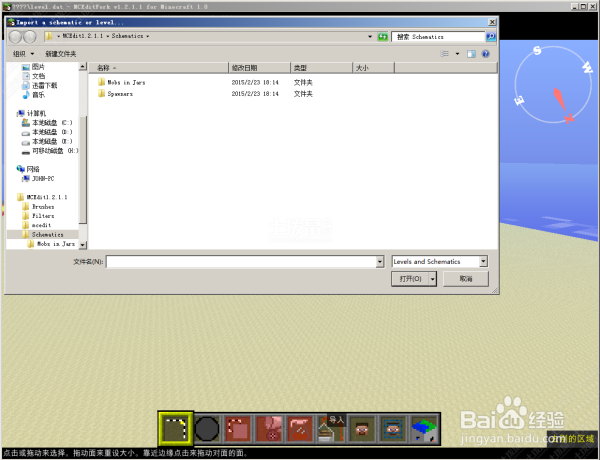
Task: Pick the Clone tool in bottom toolbar
Action: pyautogui.click(x=238, y=429)
